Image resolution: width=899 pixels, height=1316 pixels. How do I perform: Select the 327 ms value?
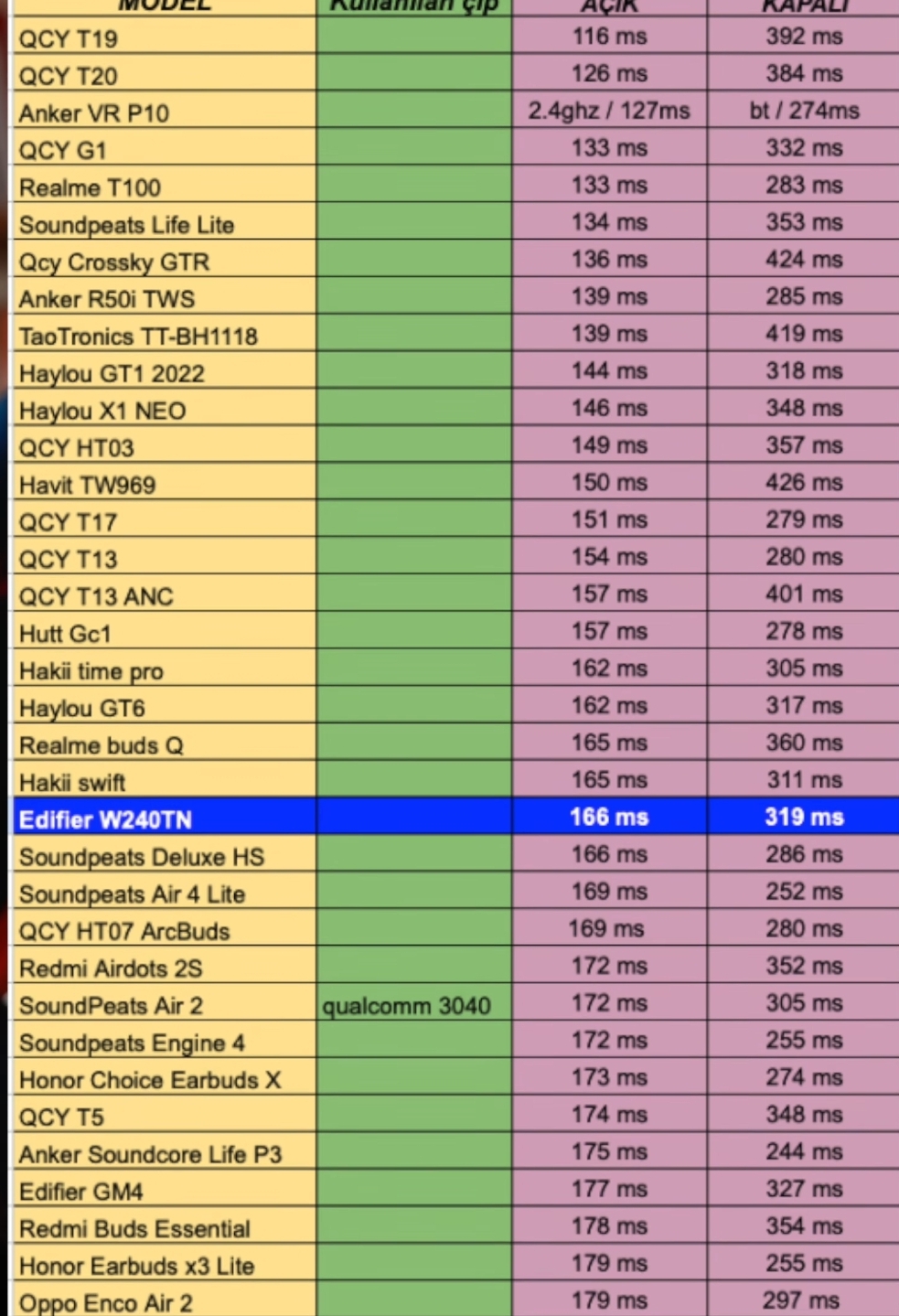pos(804,1189)
